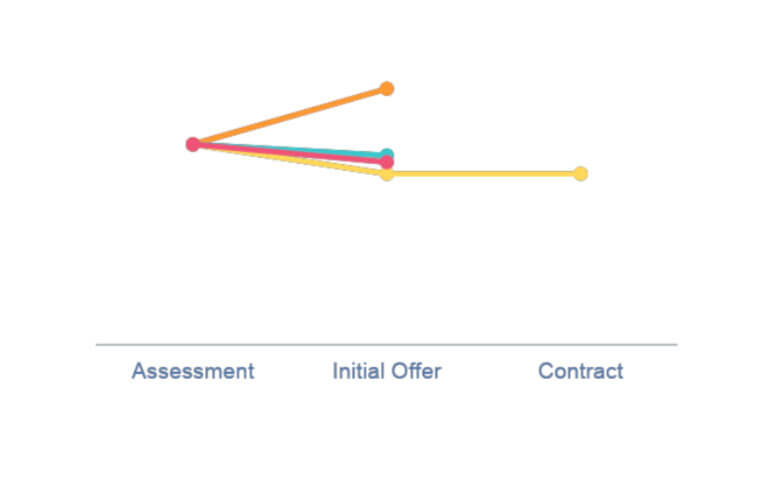
Task: Click the rising orange line segment
Action: 290,116
